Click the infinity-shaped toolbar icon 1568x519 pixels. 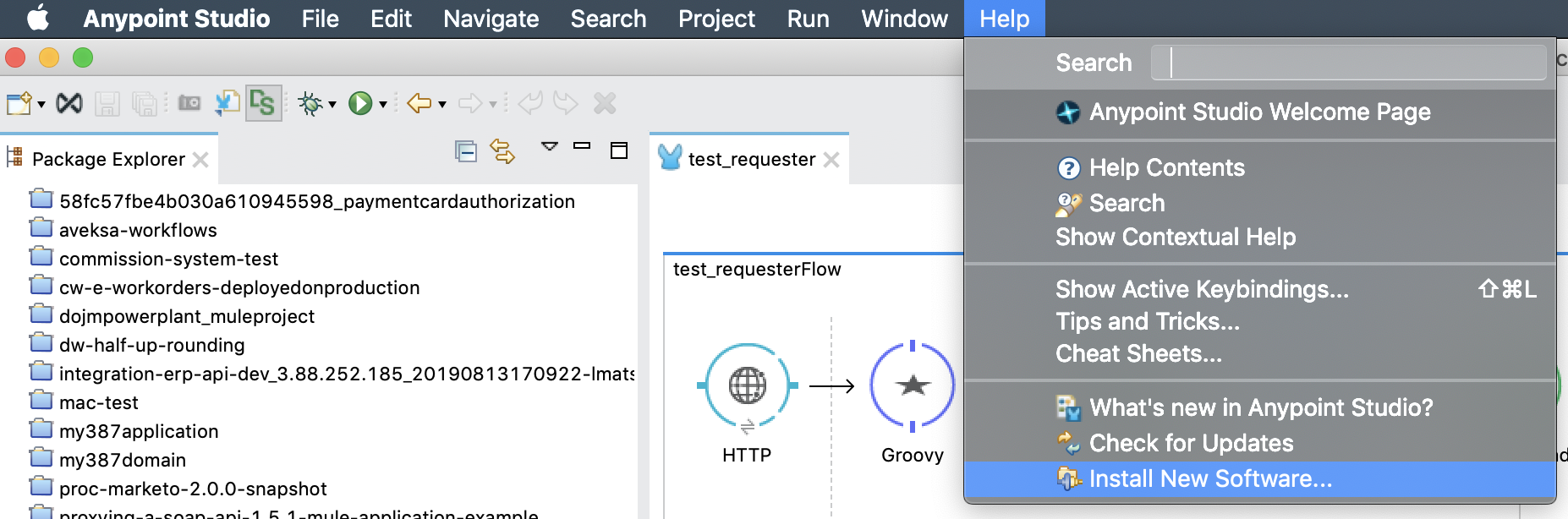(69, 104)
